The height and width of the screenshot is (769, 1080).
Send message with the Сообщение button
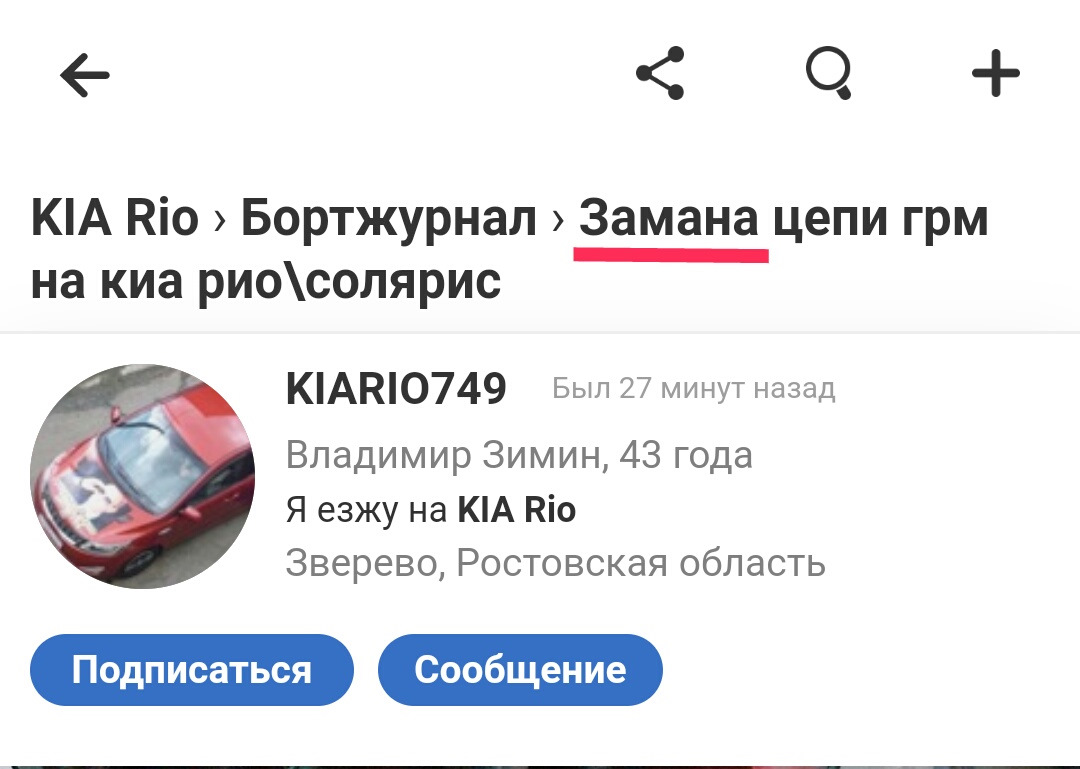click(520, 670)
